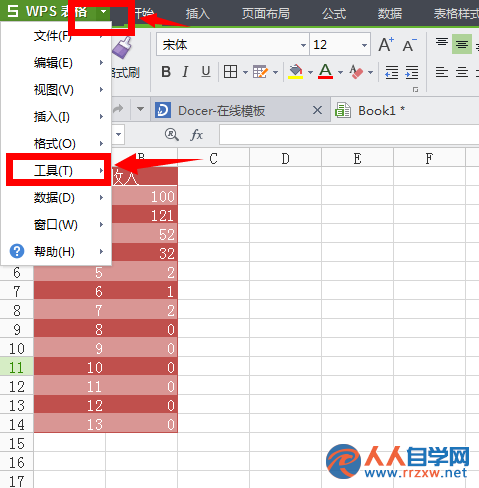Screen dimensions: 479x488
Task: Click the Book1 spreadsheet icon
Action: click(343, 110)
